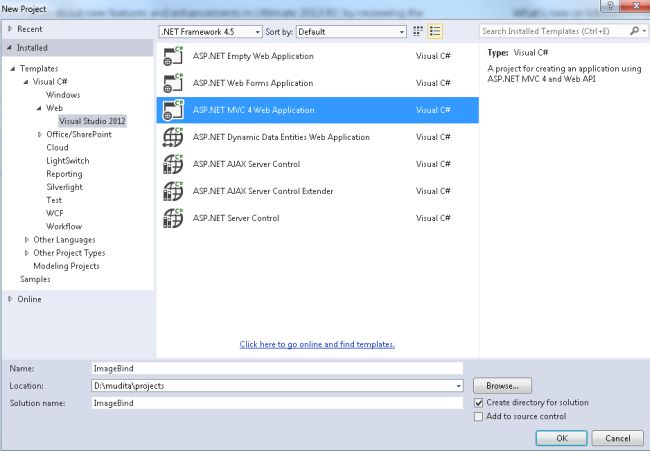Screen dimensions: 650x451
Task: Click the ASP.NET Web Forms Application icon
Action: click(173, 83)
